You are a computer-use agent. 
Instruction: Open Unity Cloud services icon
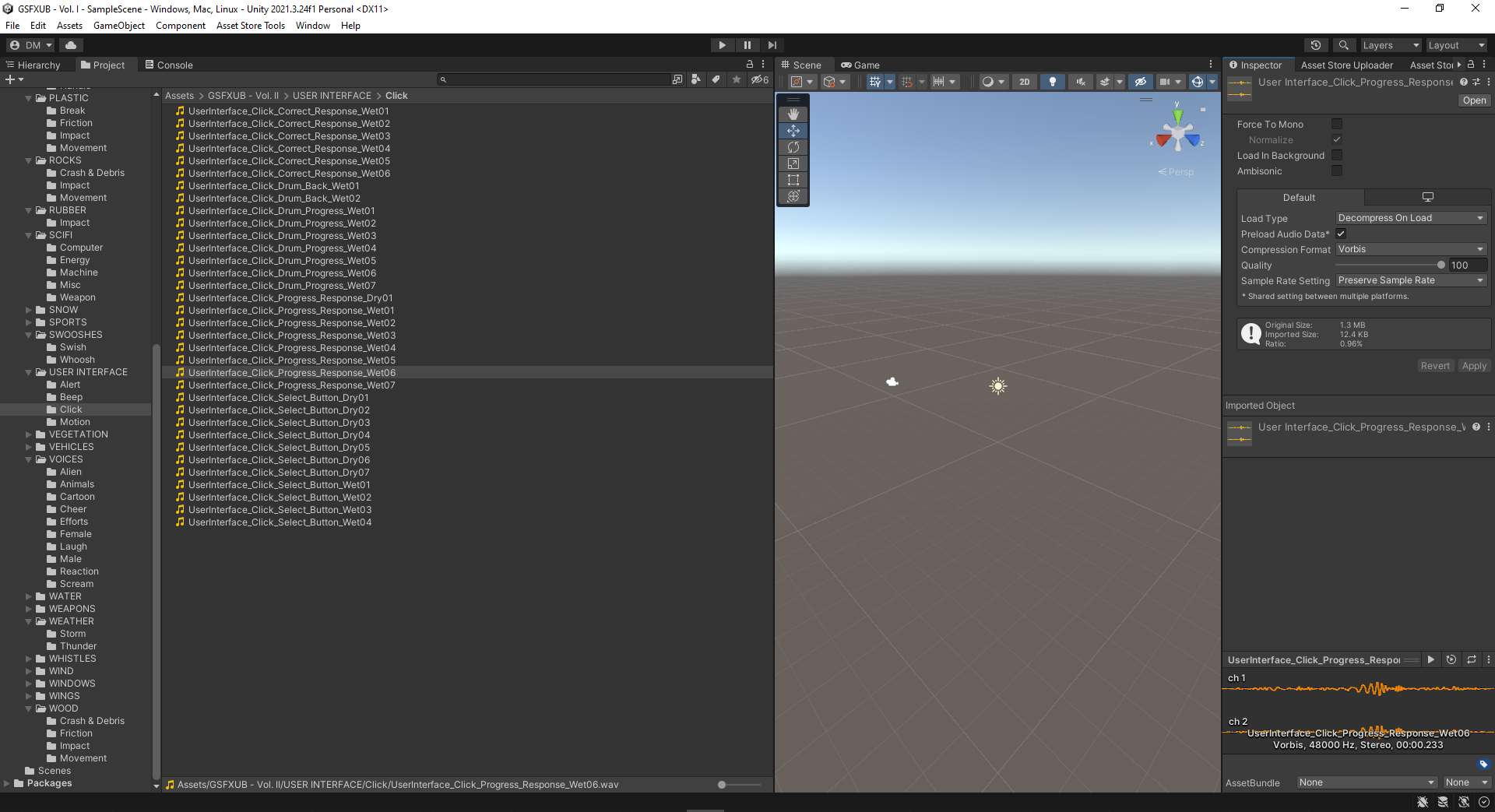(x=71, y=45)
